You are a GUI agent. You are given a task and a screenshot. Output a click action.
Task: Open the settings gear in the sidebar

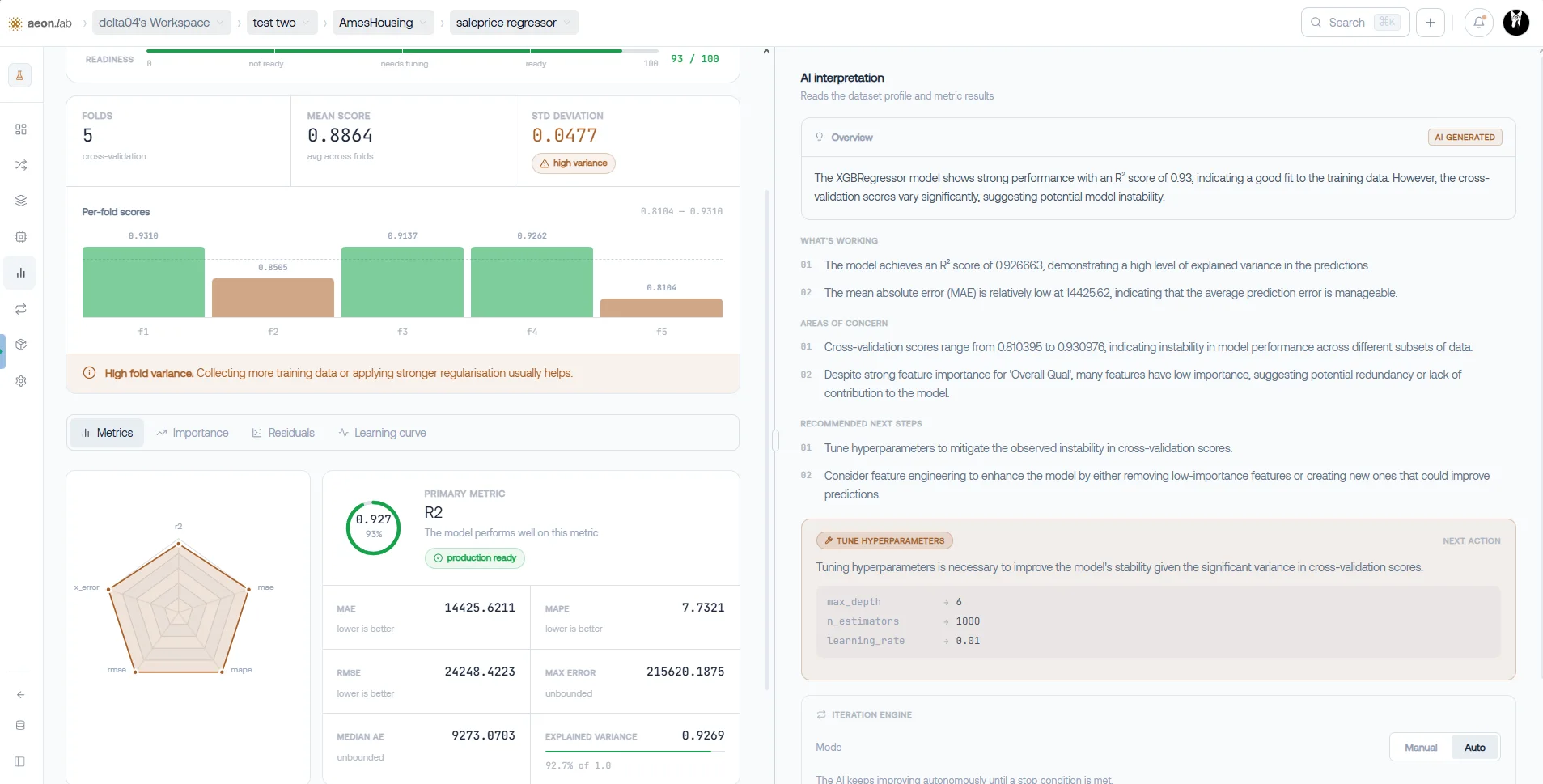click(x=21, y=381)
